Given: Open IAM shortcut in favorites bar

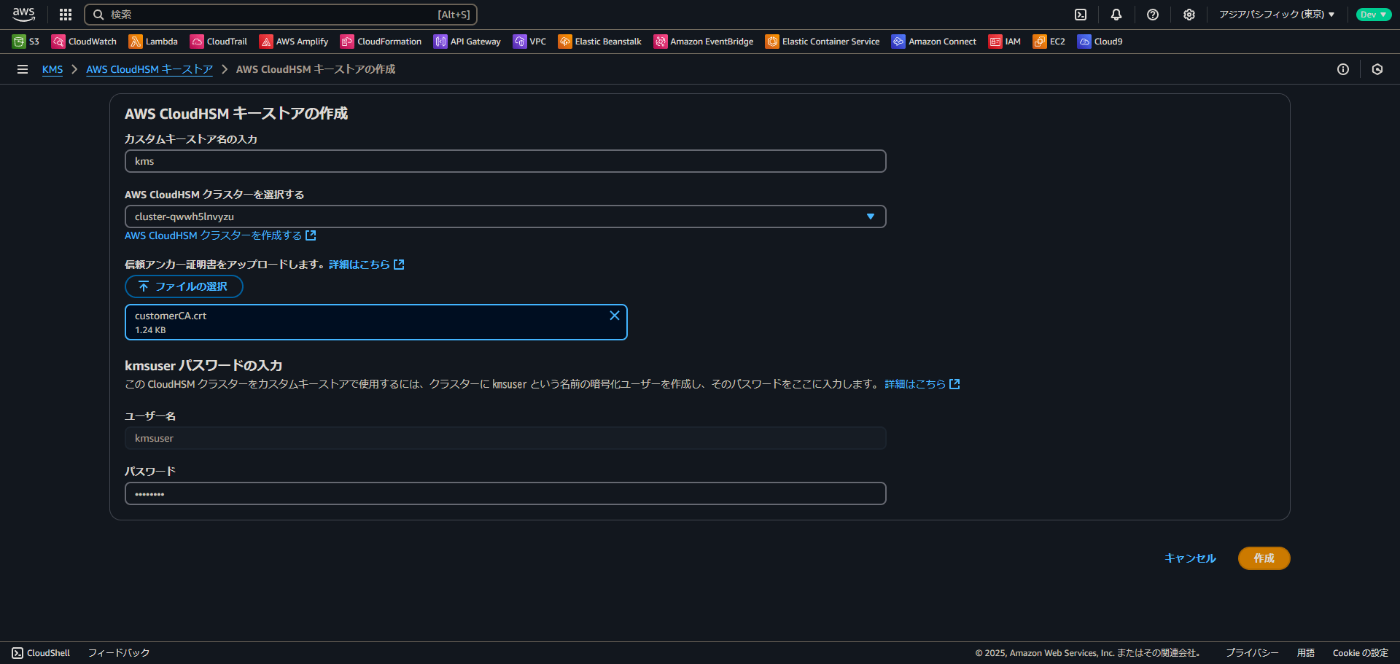Looking at the screenshot, I should [x=1005, y=41].
